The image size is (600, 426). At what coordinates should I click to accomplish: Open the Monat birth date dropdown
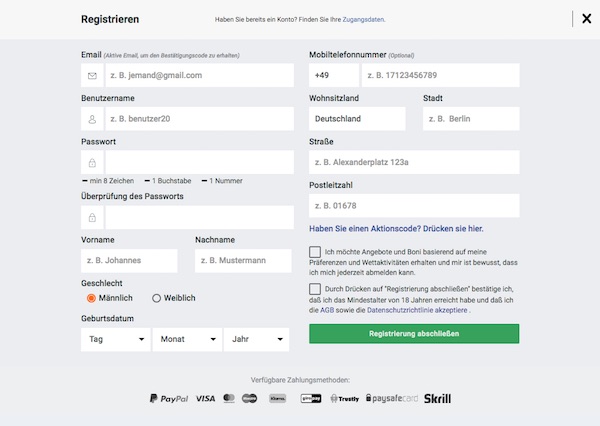[187, 339]
